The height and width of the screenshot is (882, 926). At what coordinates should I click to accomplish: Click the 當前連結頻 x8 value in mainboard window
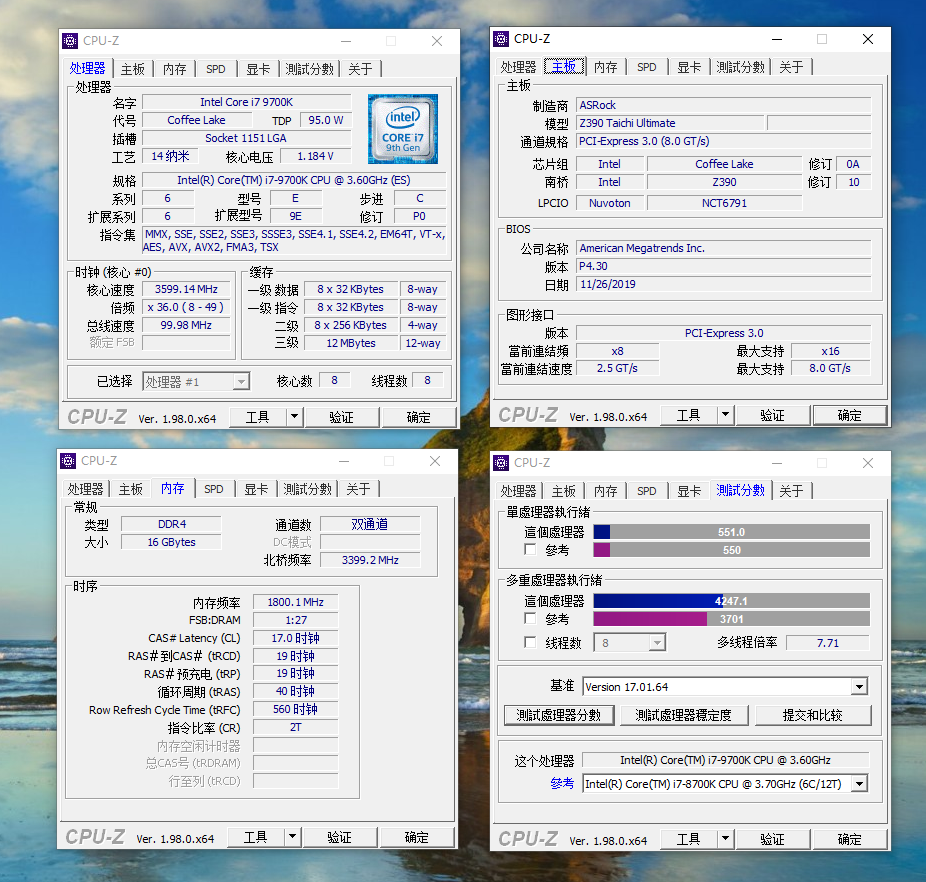point(618,351)
